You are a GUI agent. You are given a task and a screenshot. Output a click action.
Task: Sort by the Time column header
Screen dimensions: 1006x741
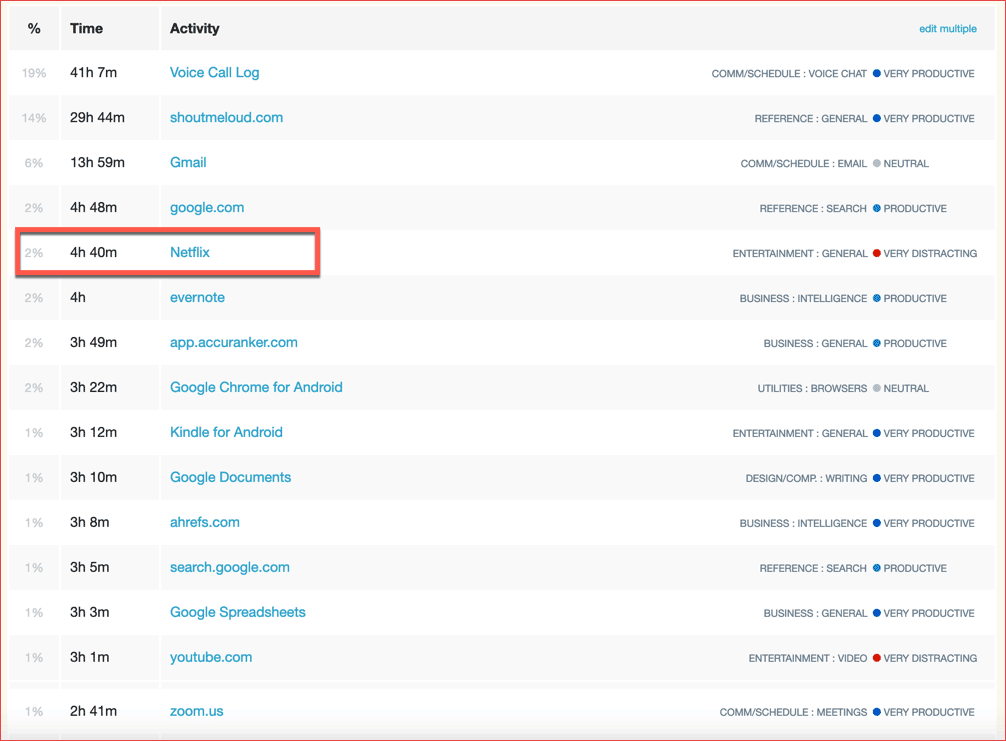[x=87, y=29]
